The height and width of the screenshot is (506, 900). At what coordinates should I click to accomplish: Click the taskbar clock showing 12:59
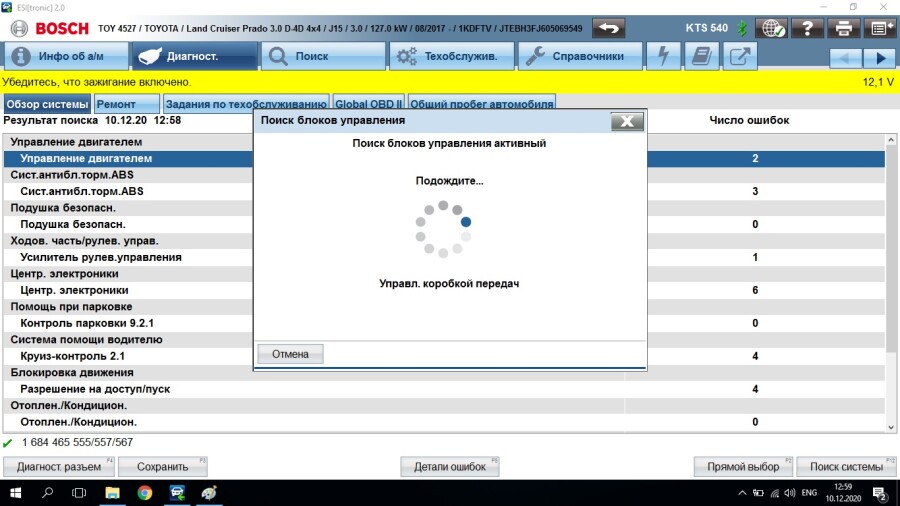click(x=843, y=493)
